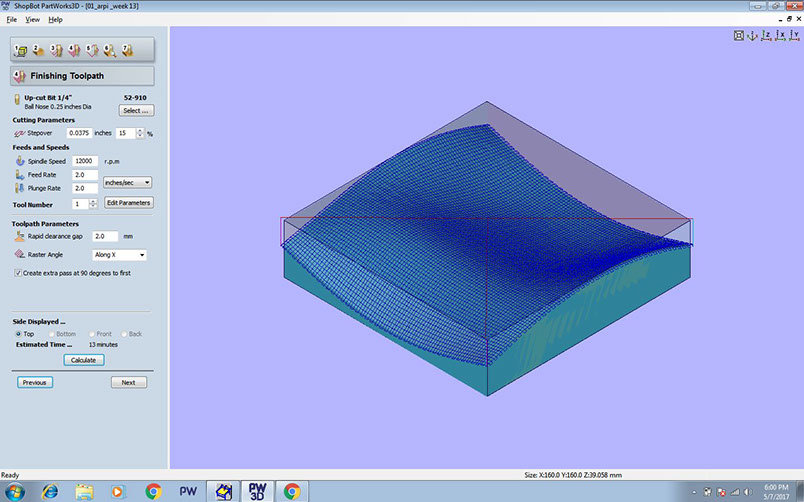804x502 pixels.
Task: Open Raster Angle Along X dropdown
Action: (119, 255)
